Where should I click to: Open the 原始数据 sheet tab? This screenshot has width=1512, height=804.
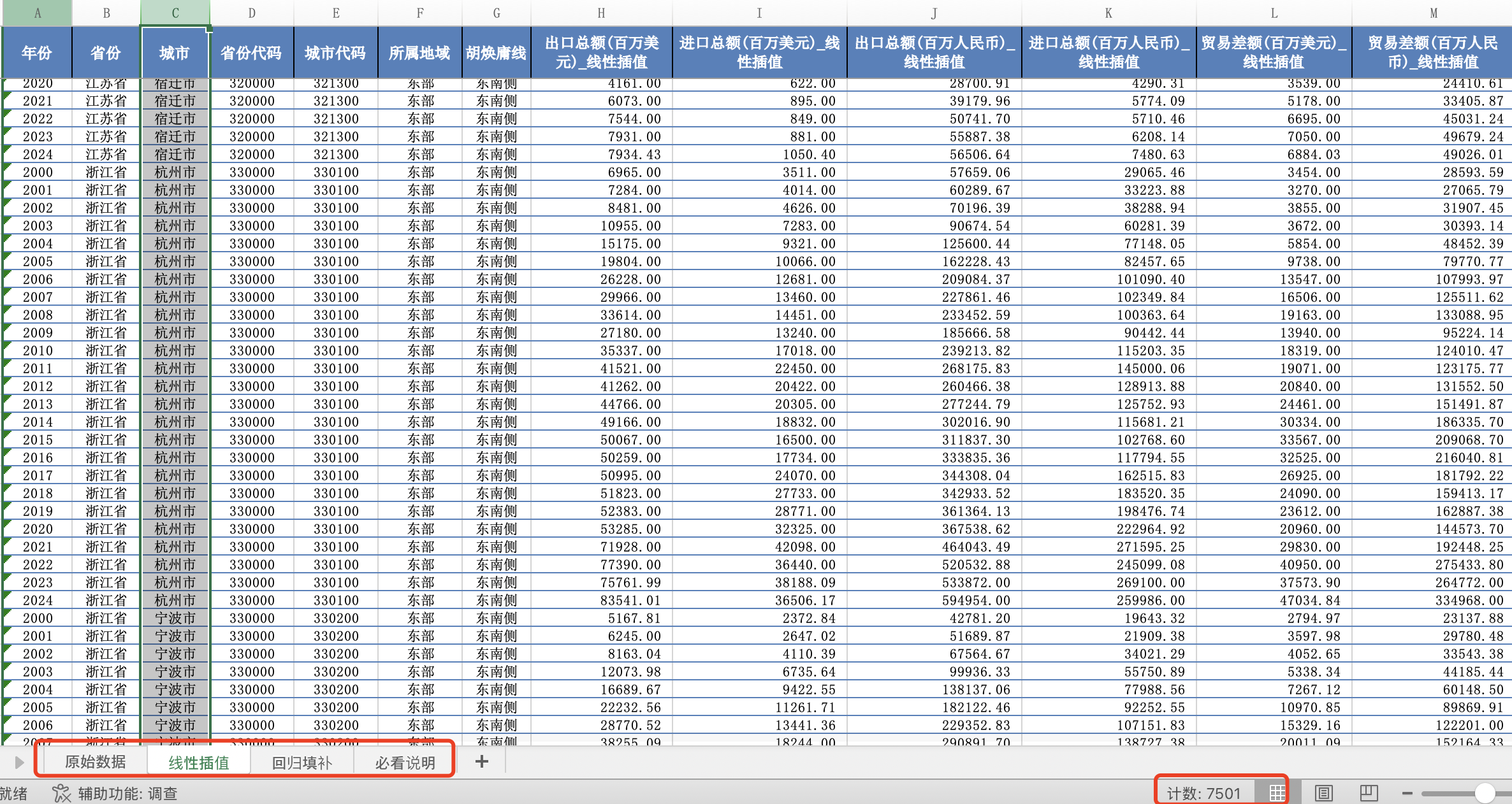coord(96,762)
